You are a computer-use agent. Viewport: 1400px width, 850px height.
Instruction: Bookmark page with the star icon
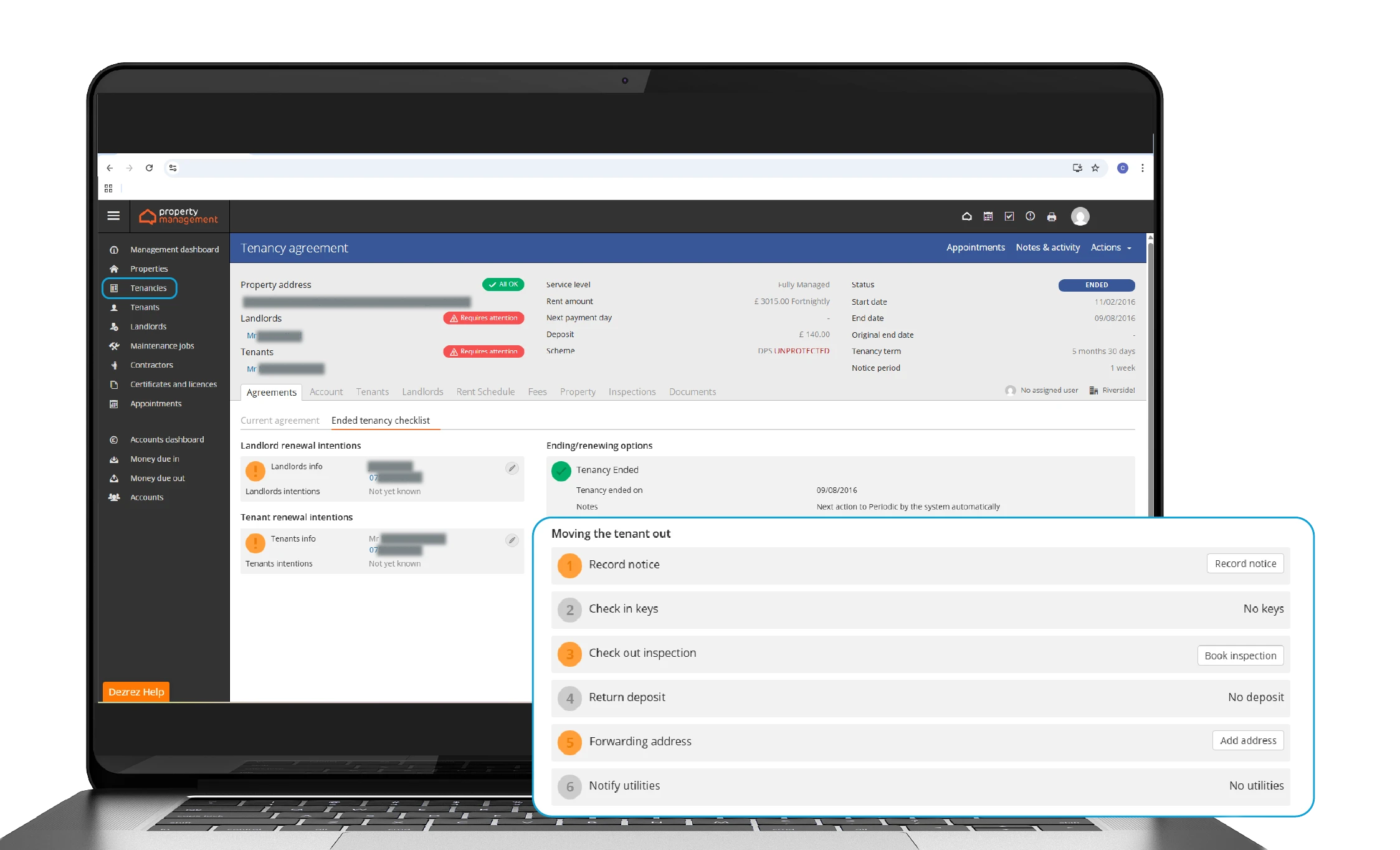[1095, 168]
